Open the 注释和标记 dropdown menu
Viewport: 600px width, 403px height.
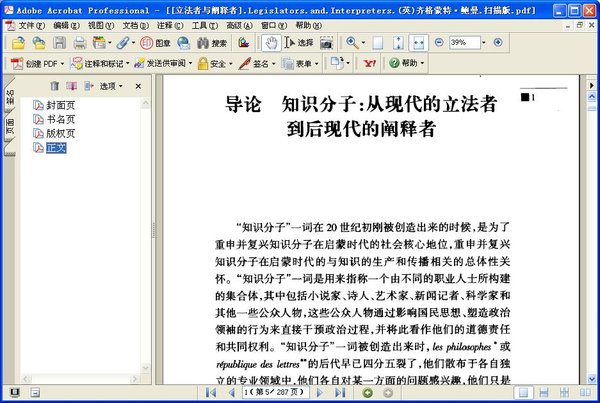coord(100,64)
